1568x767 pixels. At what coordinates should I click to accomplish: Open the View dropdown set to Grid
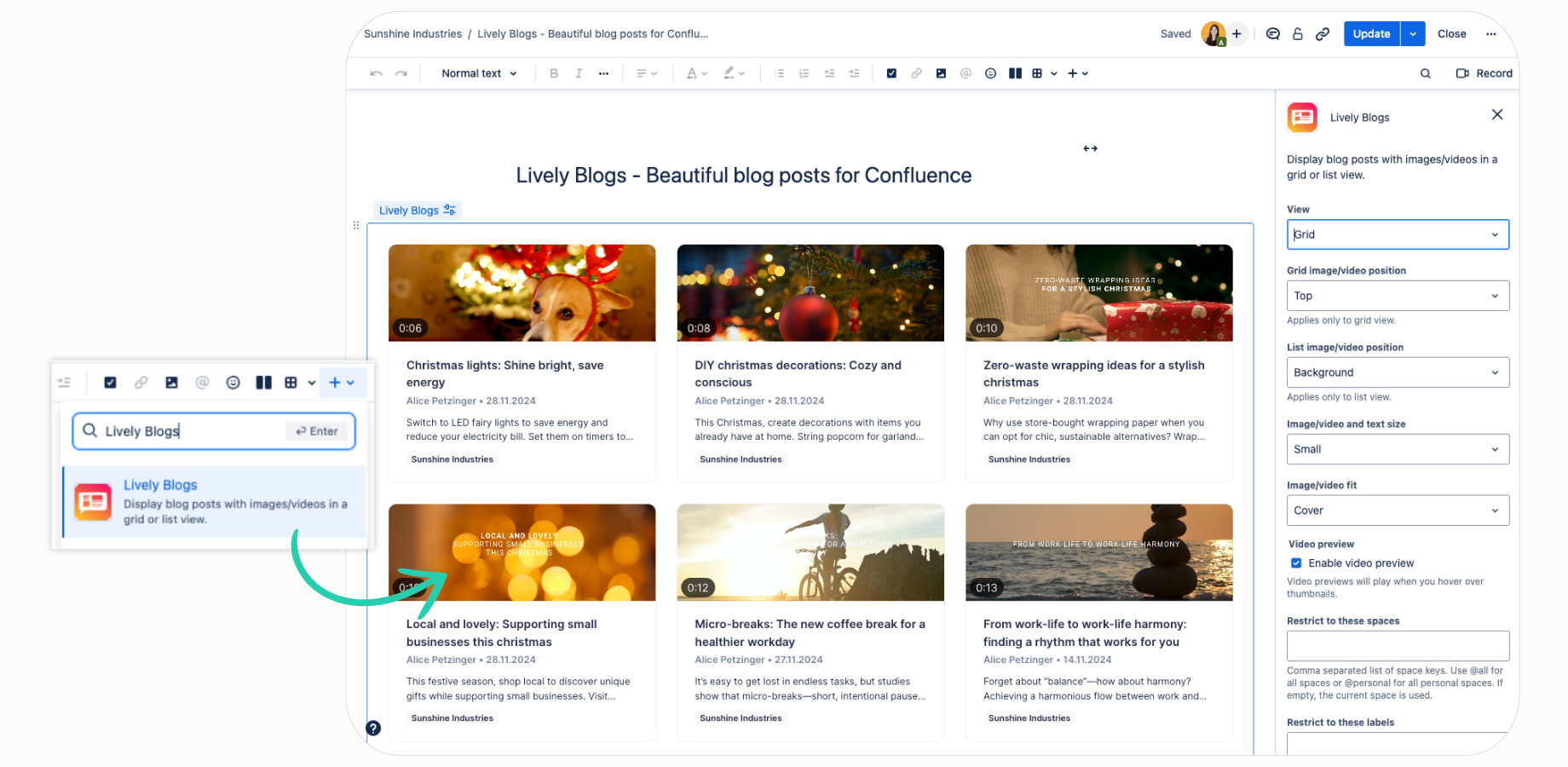(1397, 234)
